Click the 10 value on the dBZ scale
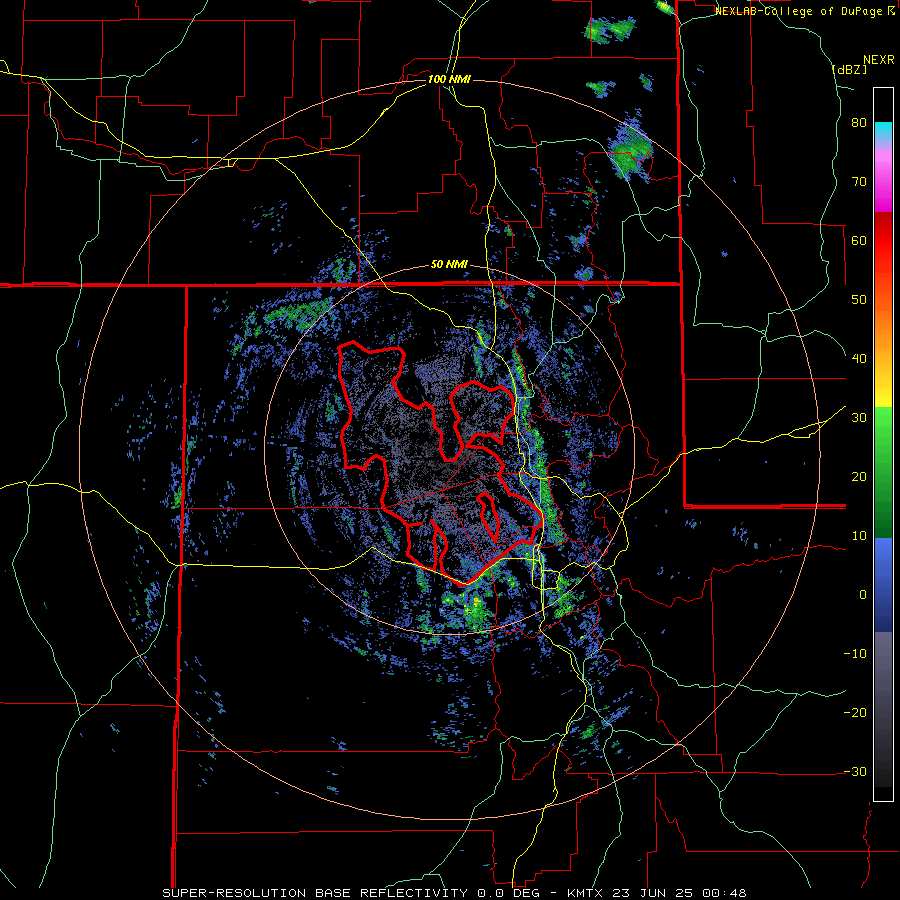This screenshot has height=900, width=900. [x=859, y=536]
